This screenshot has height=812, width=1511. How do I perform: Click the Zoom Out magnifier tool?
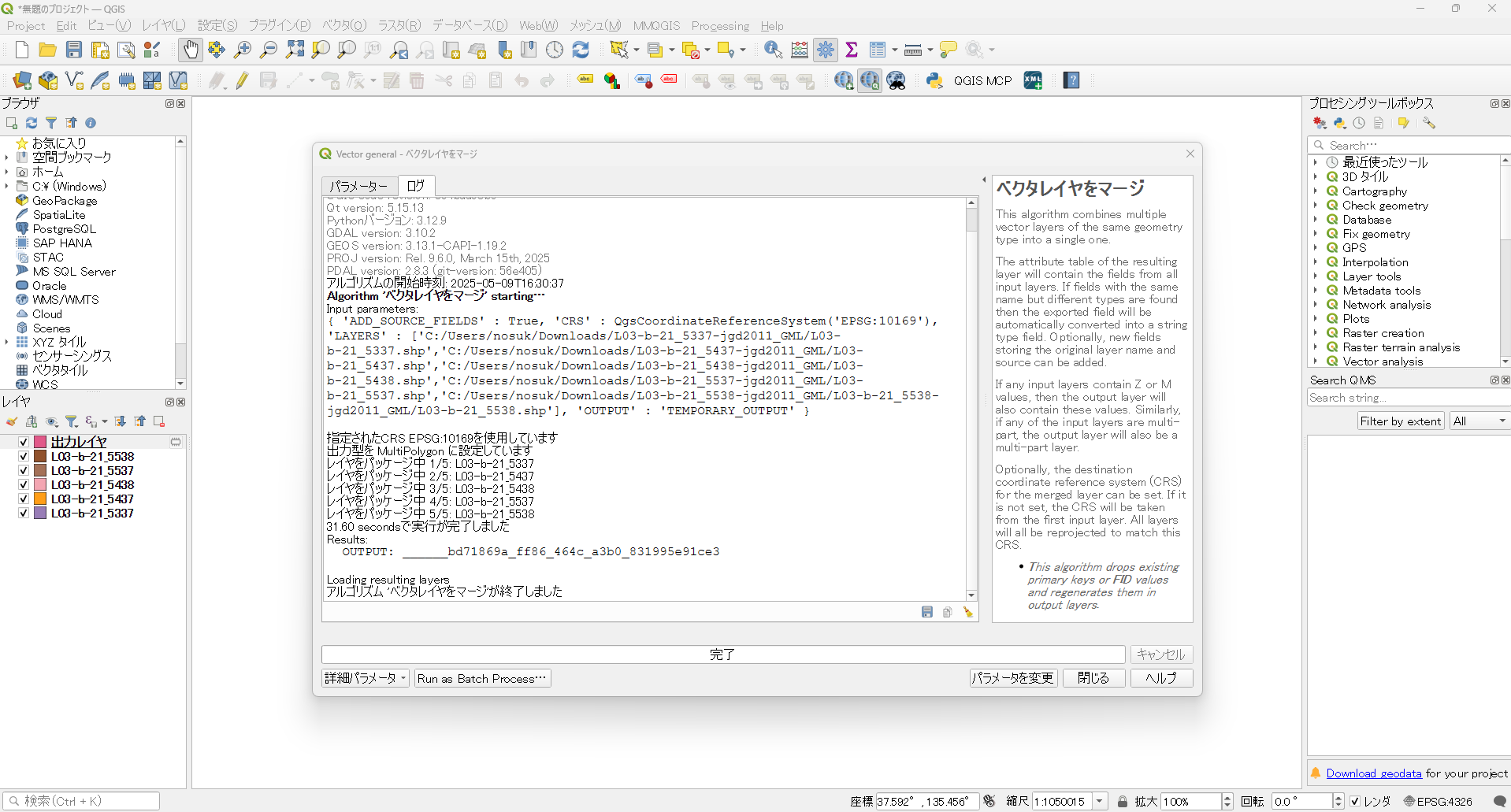point(269,50)
